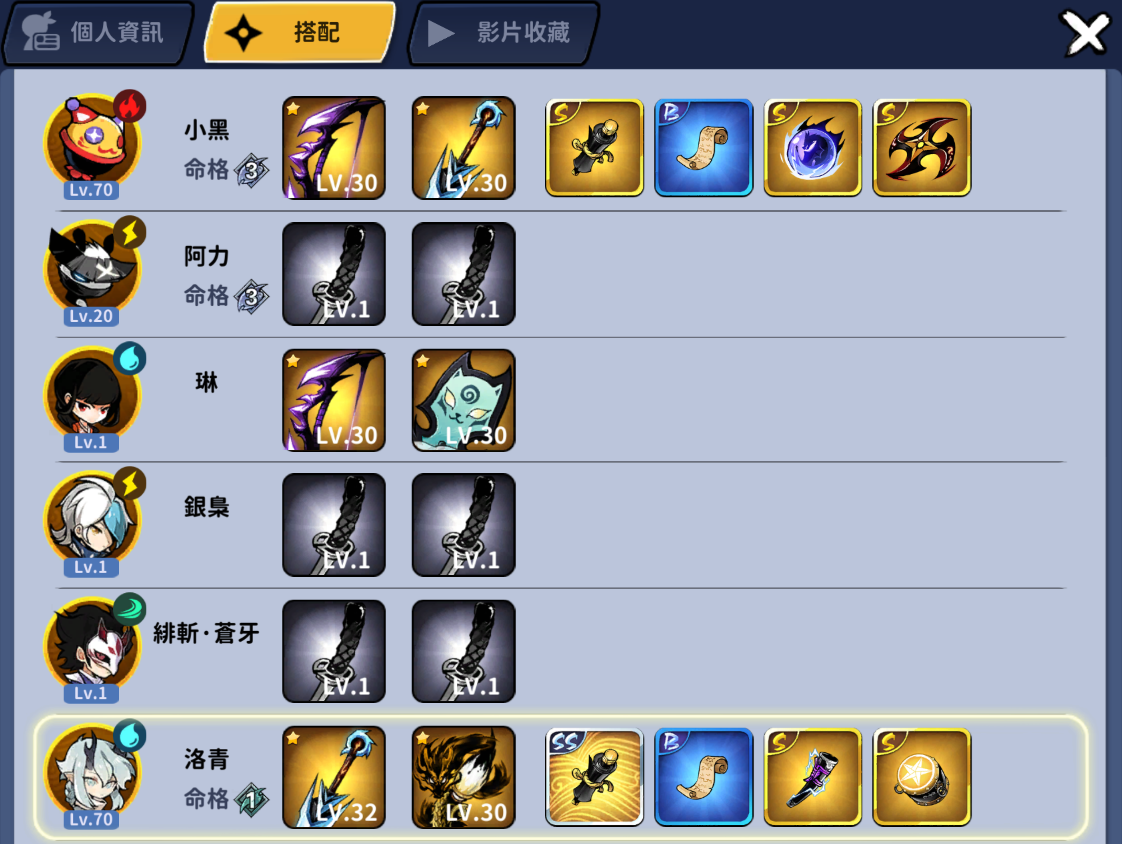This screenshot has width=1122, height=844.
Task: Select 緋斬·蒼牙's first LV.1 weapon slot
Action: tap(334, 651)
